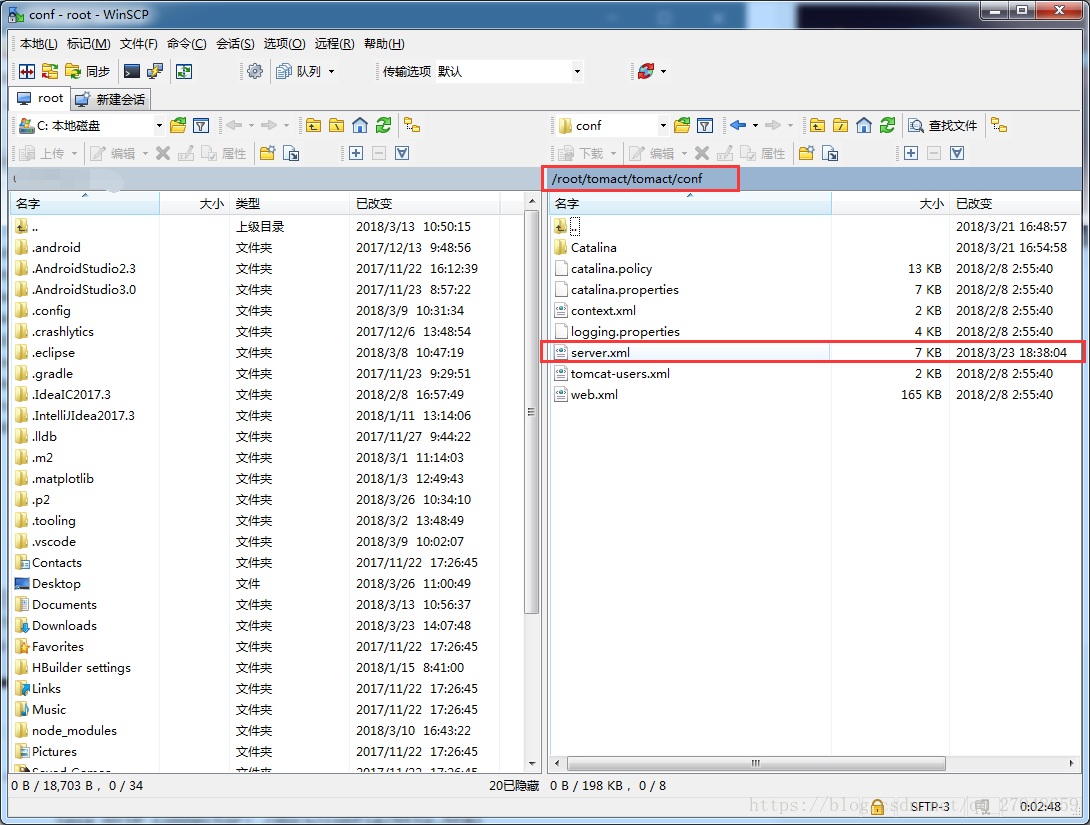Select server.xml in remote panel
This screenshot has width=1090, height=825.
(x=813, y=352)
